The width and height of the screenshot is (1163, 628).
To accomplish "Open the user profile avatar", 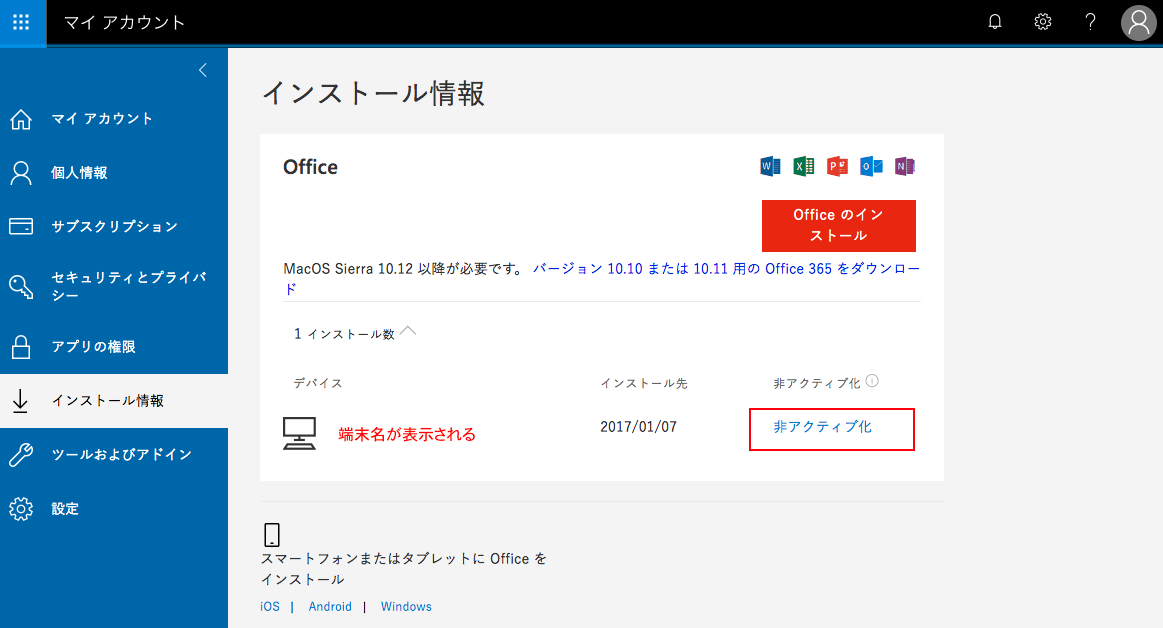I will pos(1139,22).
